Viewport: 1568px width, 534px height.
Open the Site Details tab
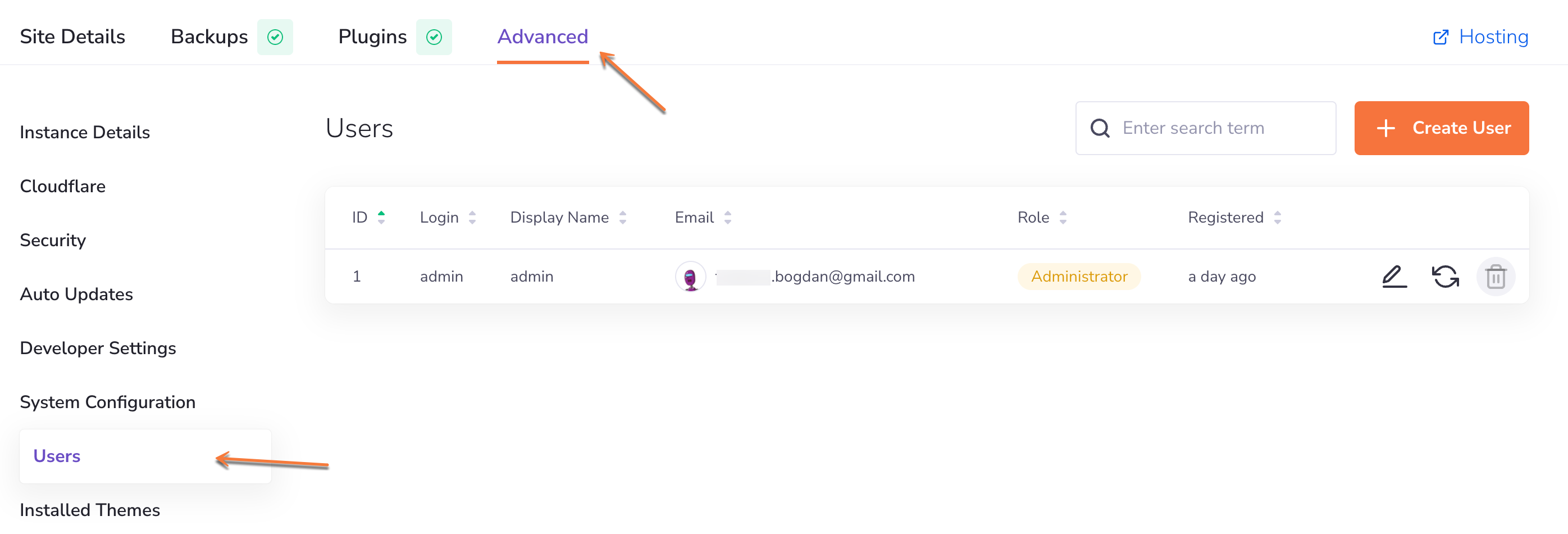point(72,37)
